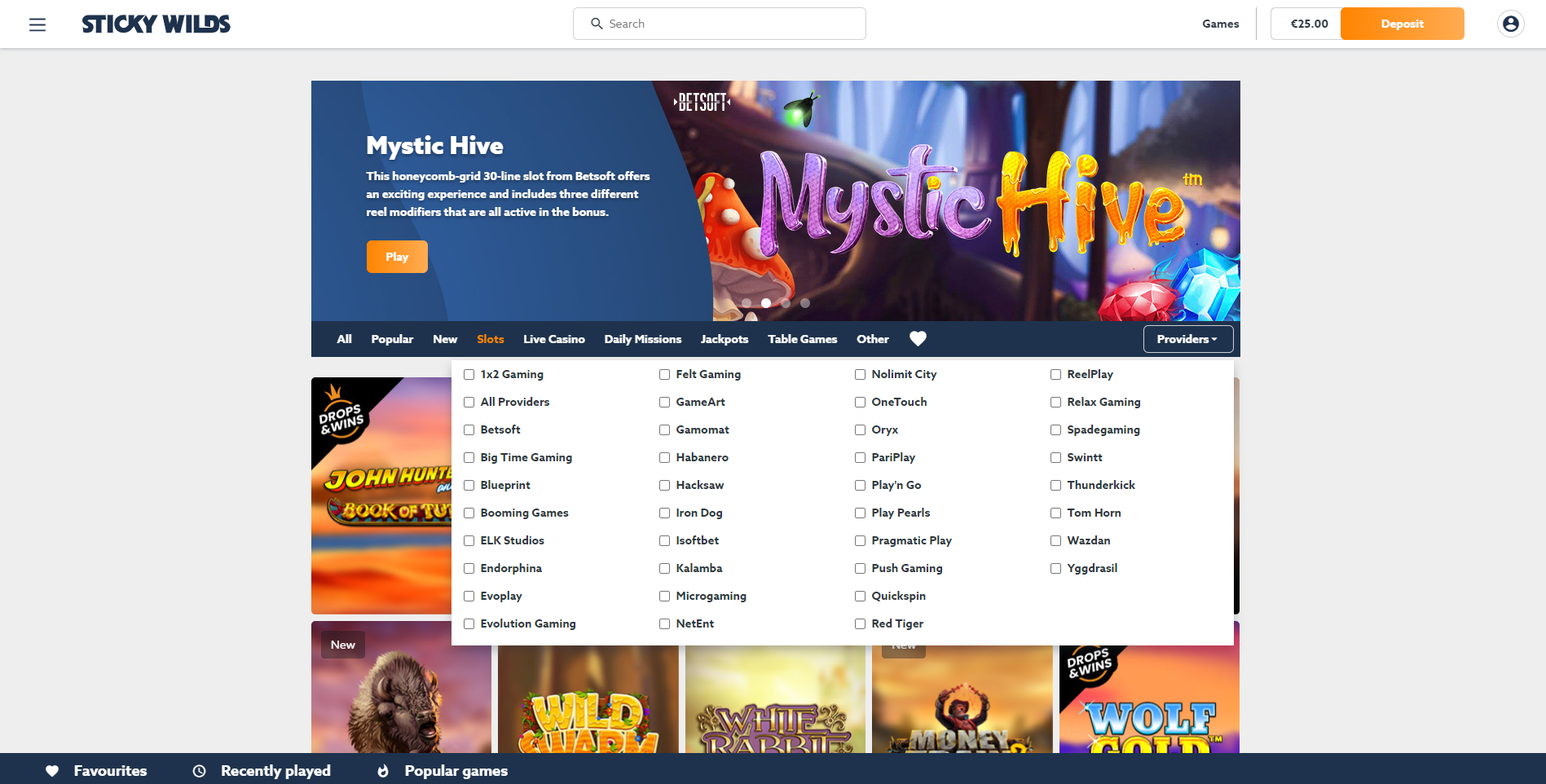Open the Money Train 2 game thumbnail

[x=962, y=699]
